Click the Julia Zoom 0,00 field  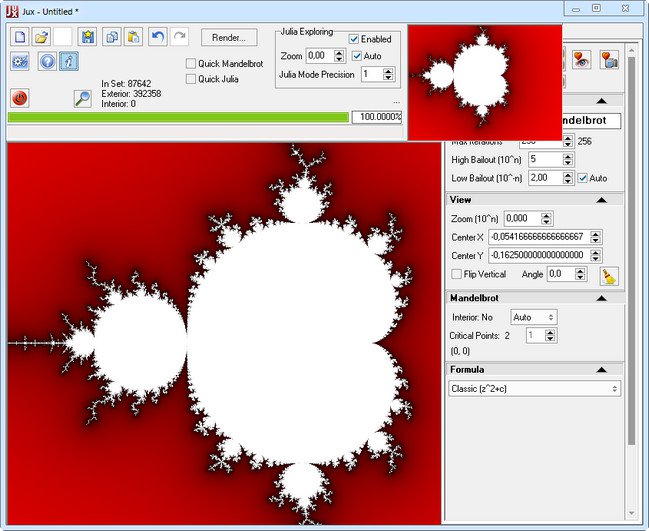coord(320,56)
